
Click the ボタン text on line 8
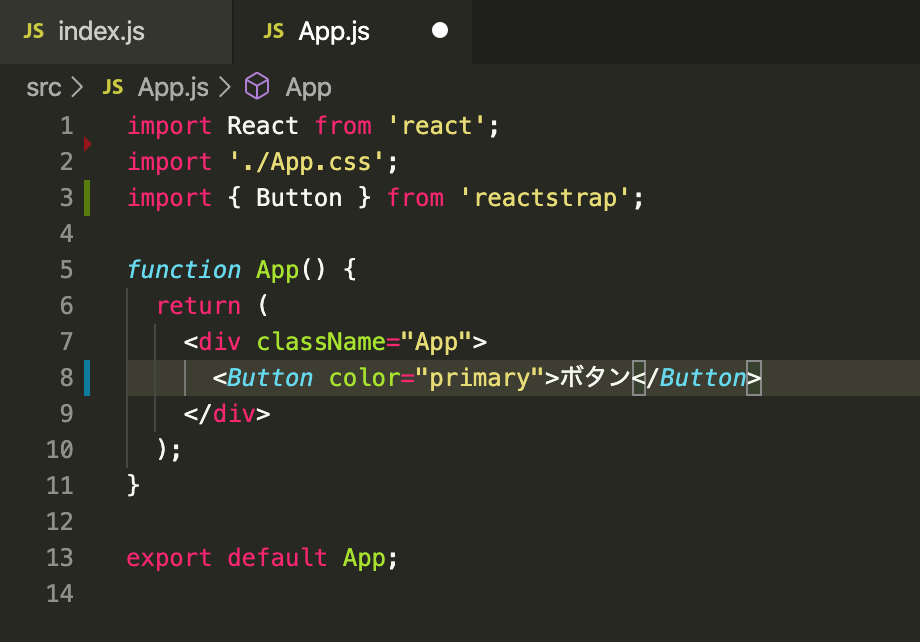coord(595,377)
